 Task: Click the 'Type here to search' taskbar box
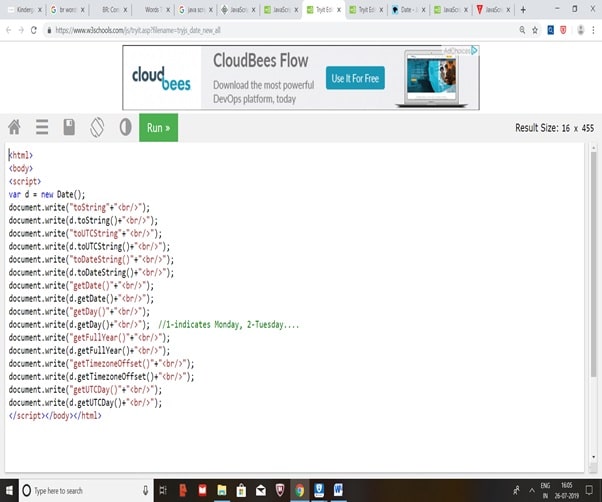(86, 490)
